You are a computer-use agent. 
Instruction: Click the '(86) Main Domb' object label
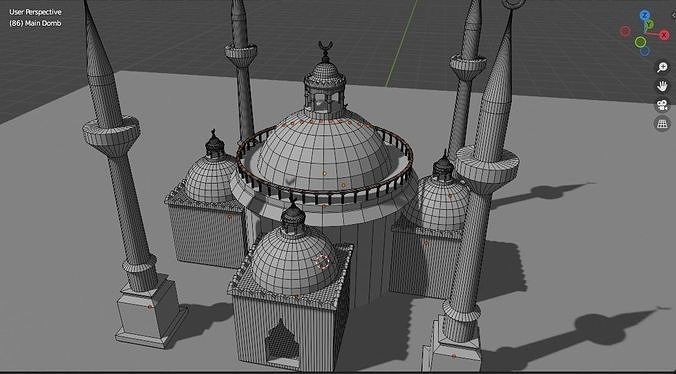35,23
